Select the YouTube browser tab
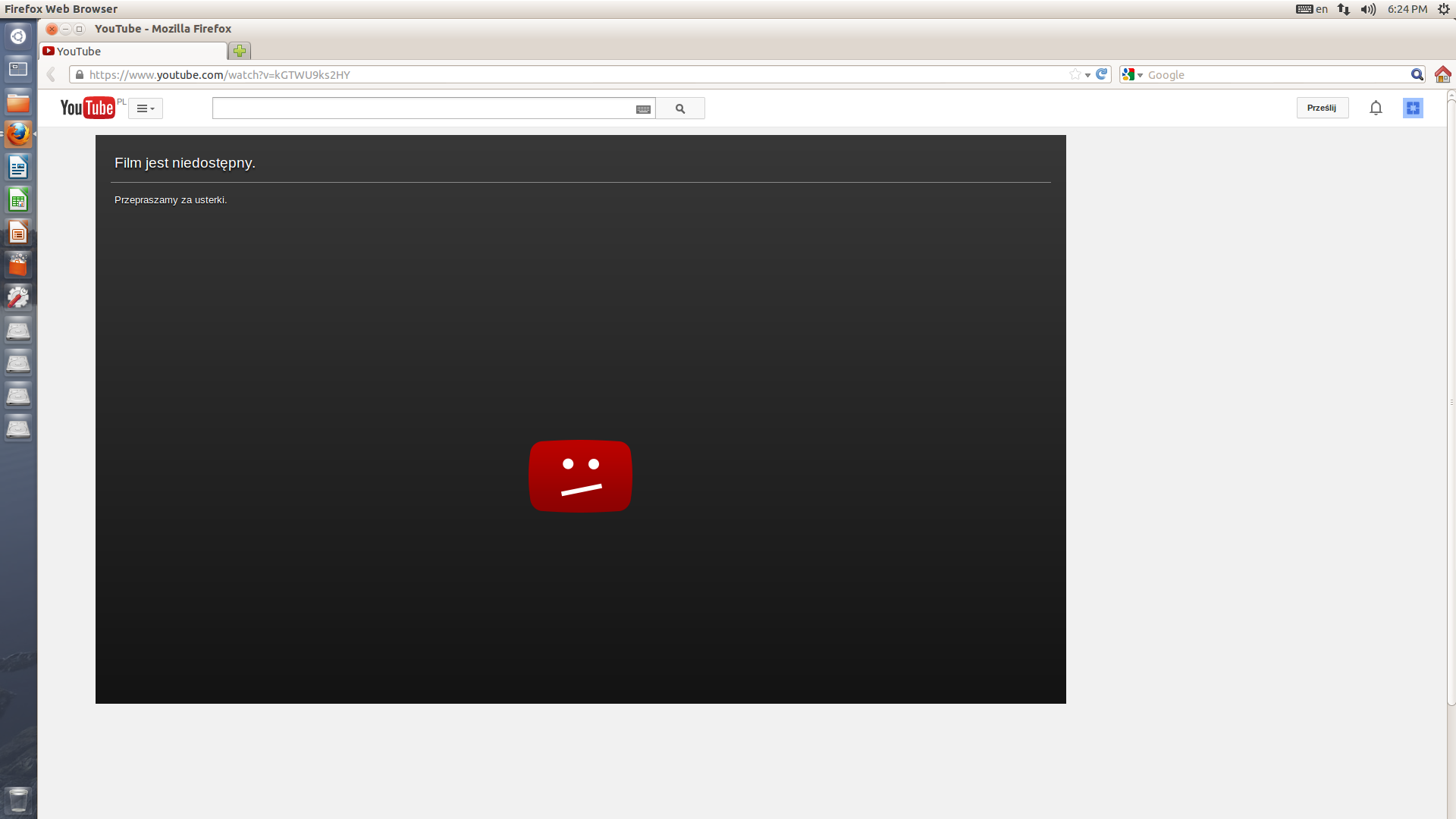 point(133,51)
